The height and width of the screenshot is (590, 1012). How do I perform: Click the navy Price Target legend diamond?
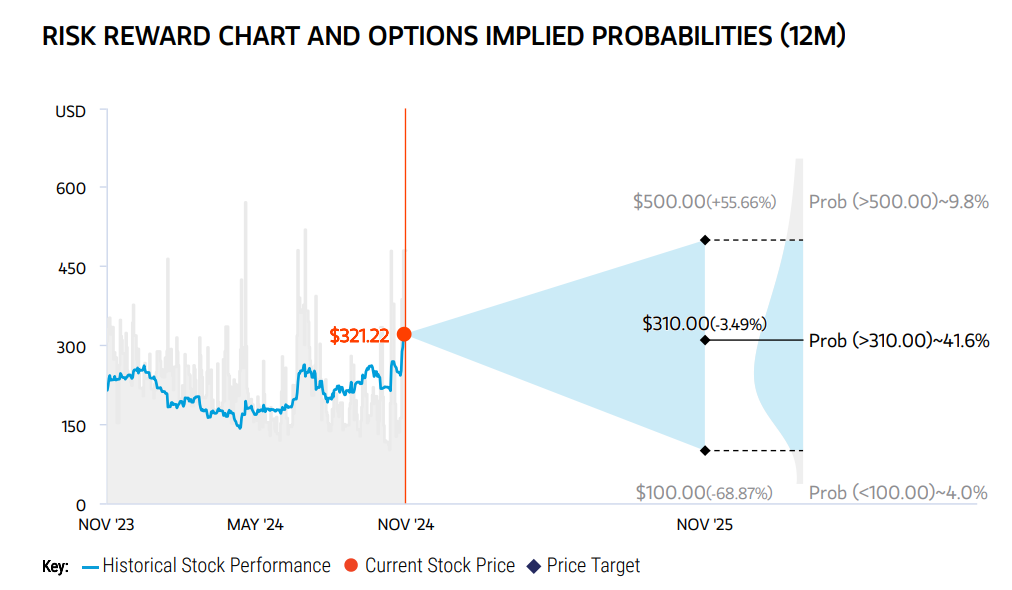click(x=534, y=566)
